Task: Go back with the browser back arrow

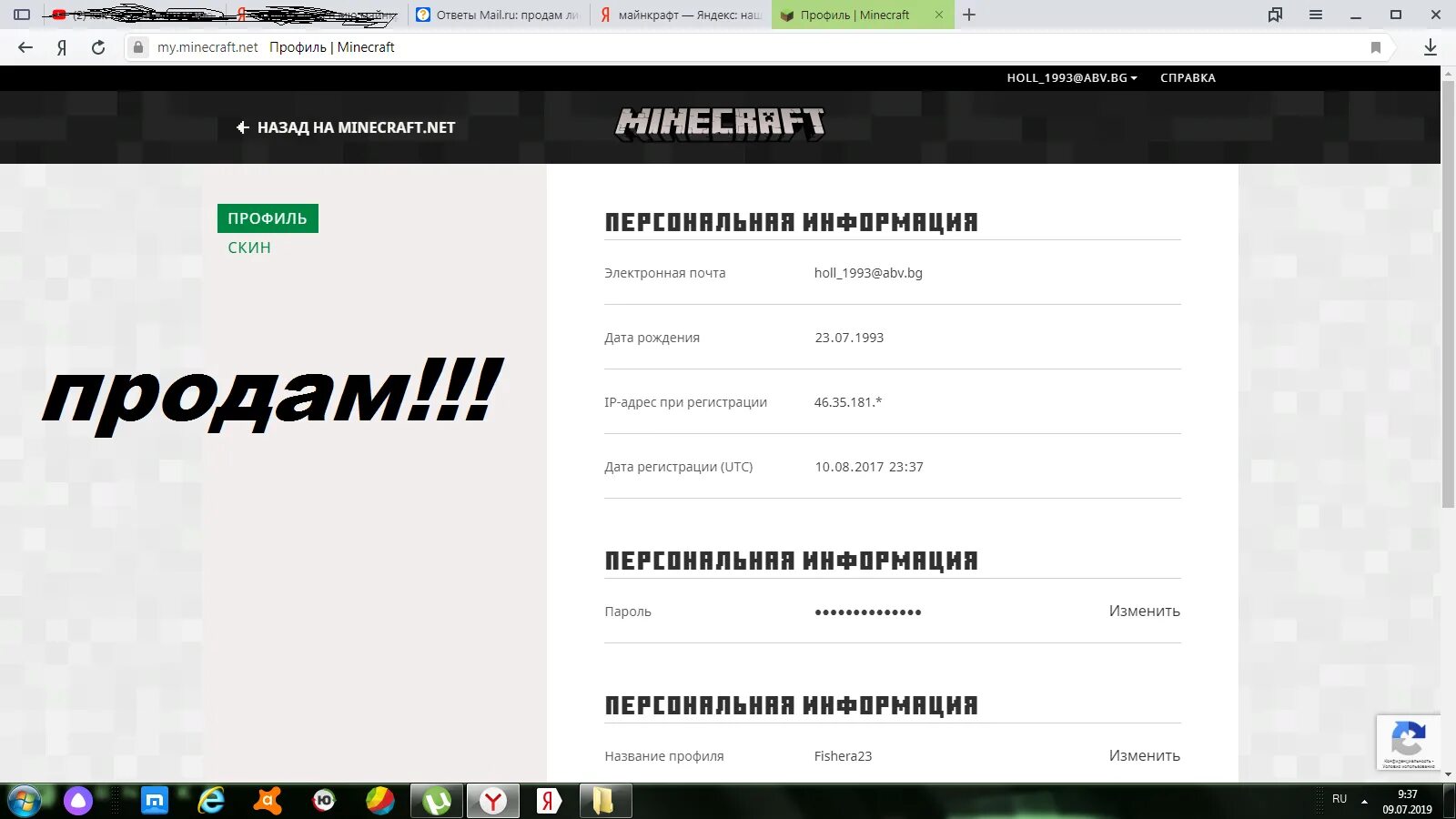Action: 25,47
